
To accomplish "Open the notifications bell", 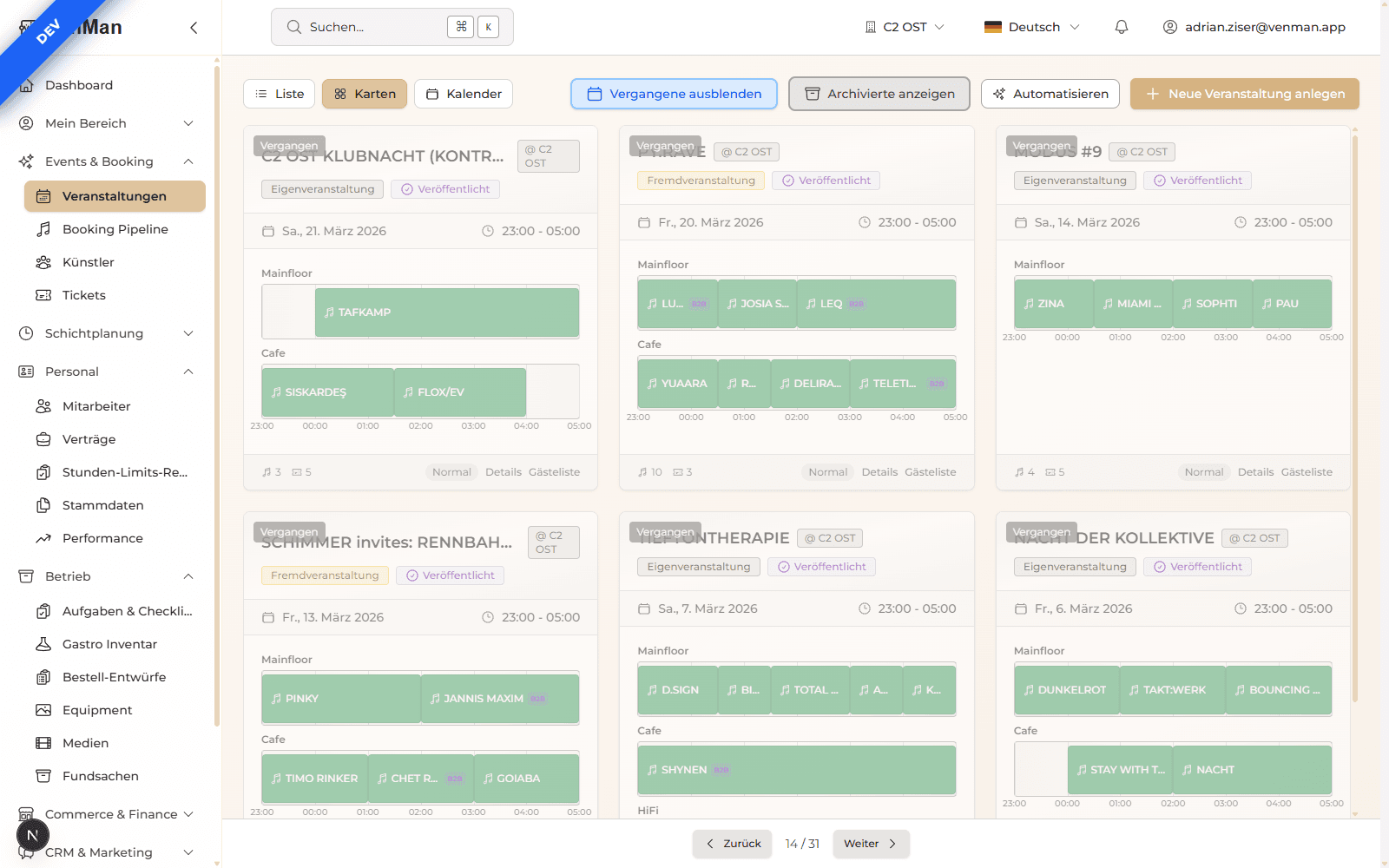I will (1122, 27).
